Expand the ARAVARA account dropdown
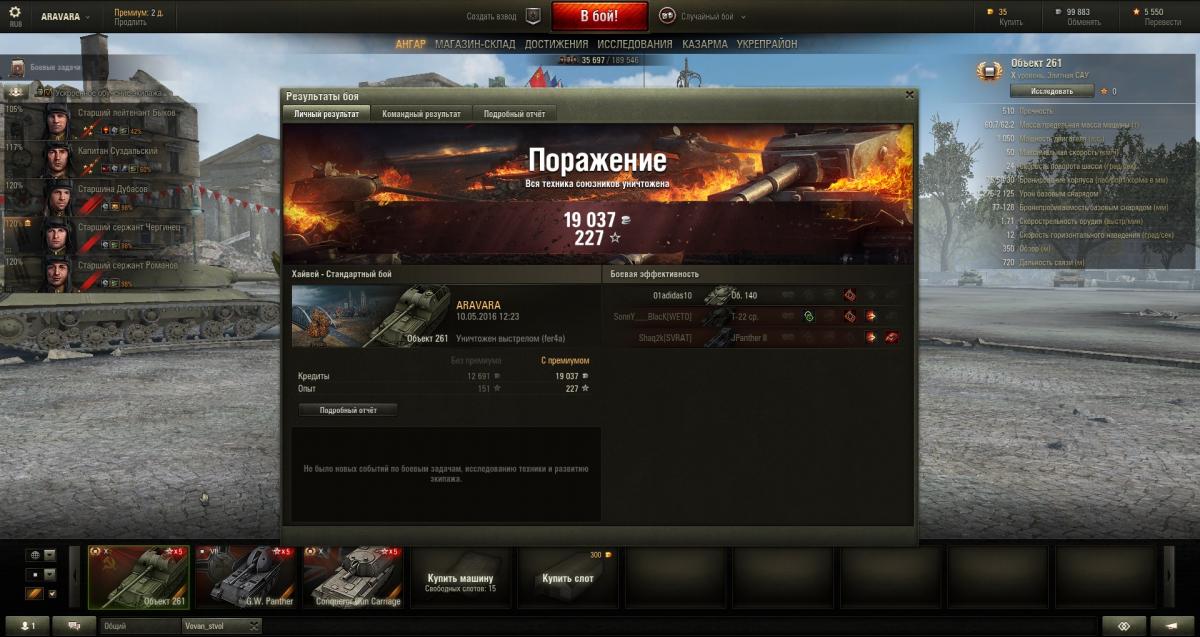The width and height of the screenshot is (1200, 637). pyautogui.click(x=66, y=17)
